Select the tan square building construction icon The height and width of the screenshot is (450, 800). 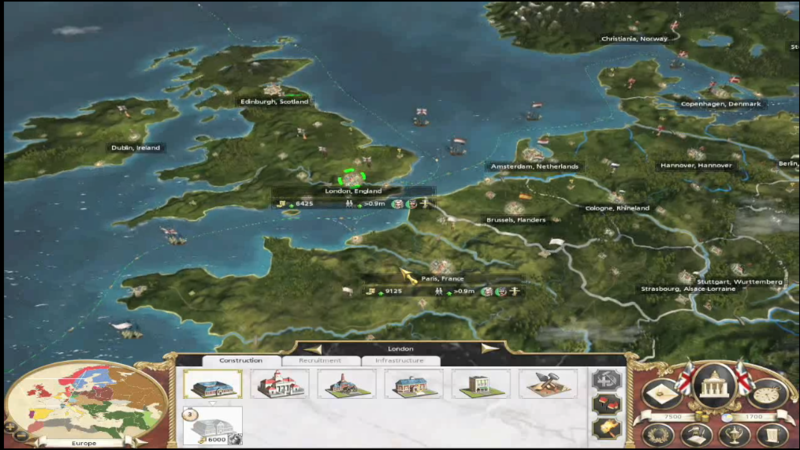(480, 384)
